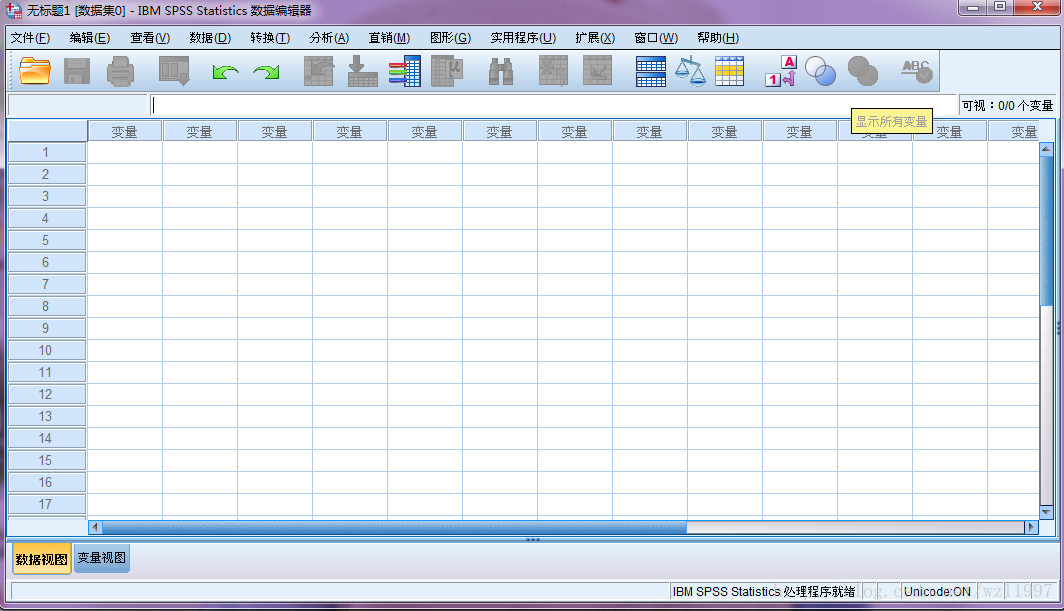The width and height of the screenshot is (1064, 611).
Task: Show the Variables info icon
Action: click(x=404, y=71)
